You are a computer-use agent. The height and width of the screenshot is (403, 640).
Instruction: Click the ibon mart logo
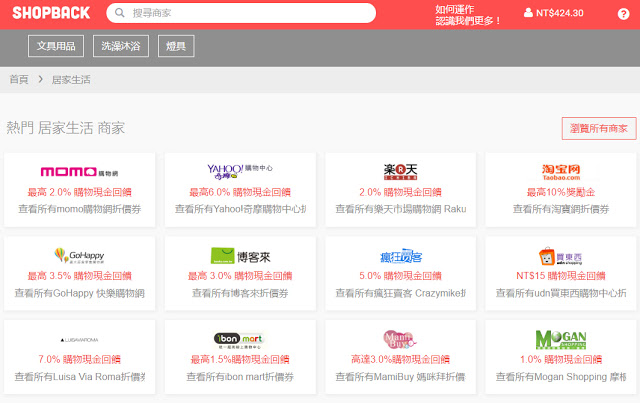click(x=240, y=338)
